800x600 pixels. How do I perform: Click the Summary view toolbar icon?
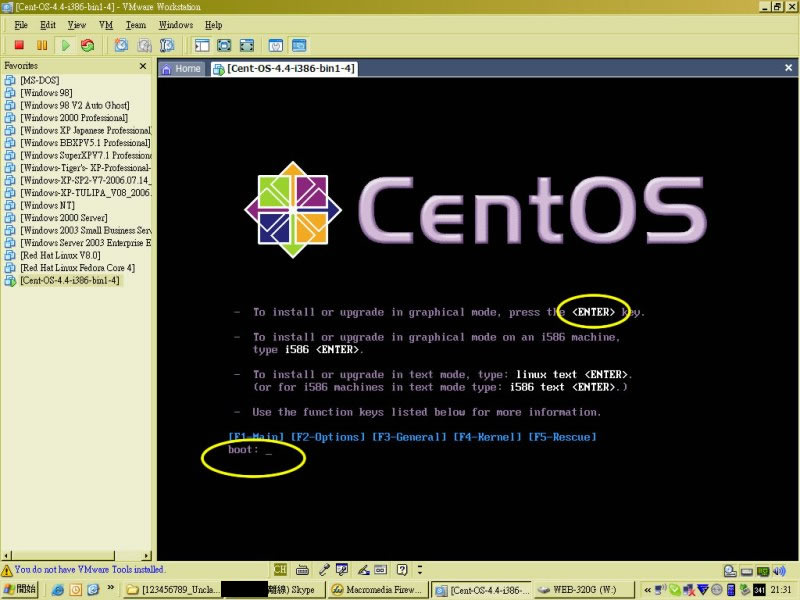tap(276, 45)
